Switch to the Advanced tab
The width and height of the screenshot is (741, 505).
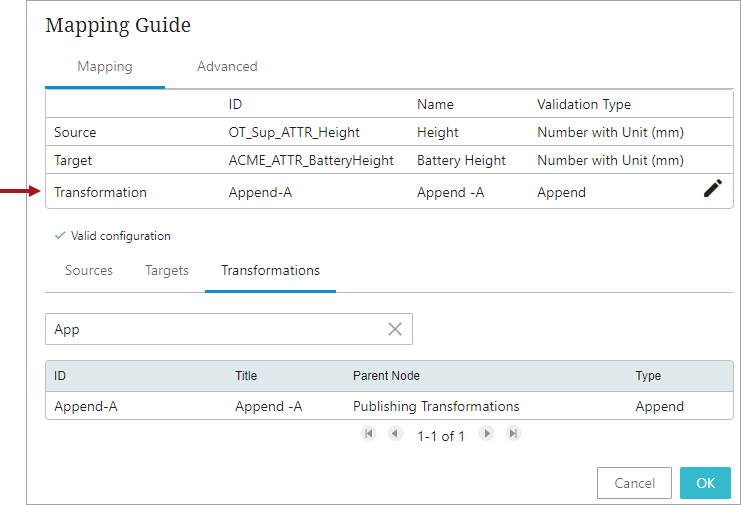[x=227, y=67]
